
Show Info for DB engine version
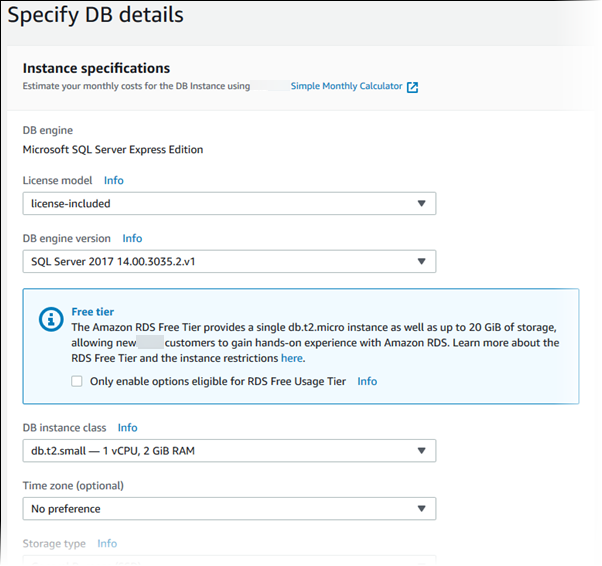pos(132,239)
